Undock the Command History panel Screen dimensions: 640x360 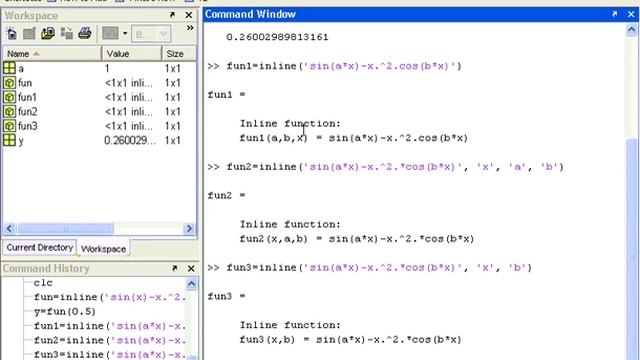[x=175, y=268]
